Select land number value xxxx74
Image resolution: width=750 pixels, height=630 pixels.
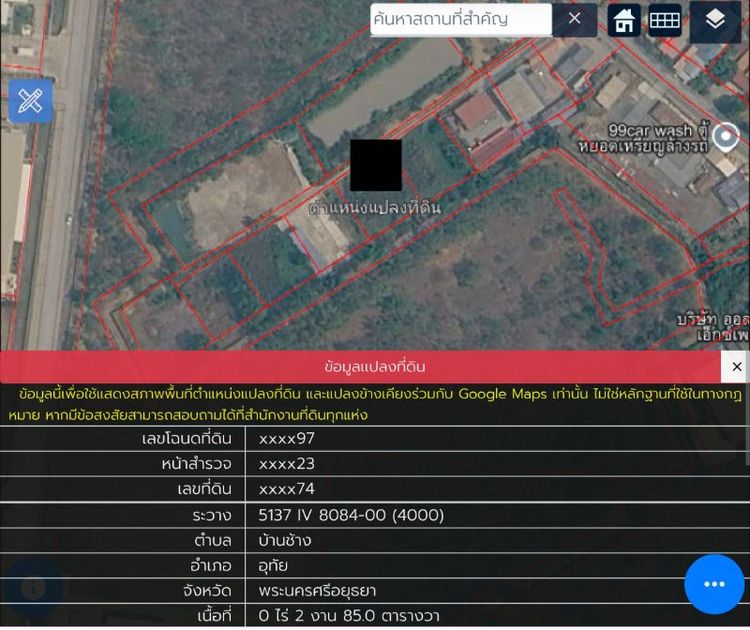coord(287,489)
